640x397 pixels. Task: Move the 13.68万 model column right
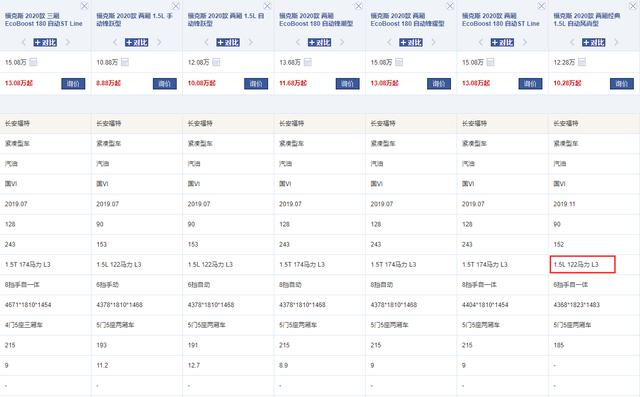point(342,42)
